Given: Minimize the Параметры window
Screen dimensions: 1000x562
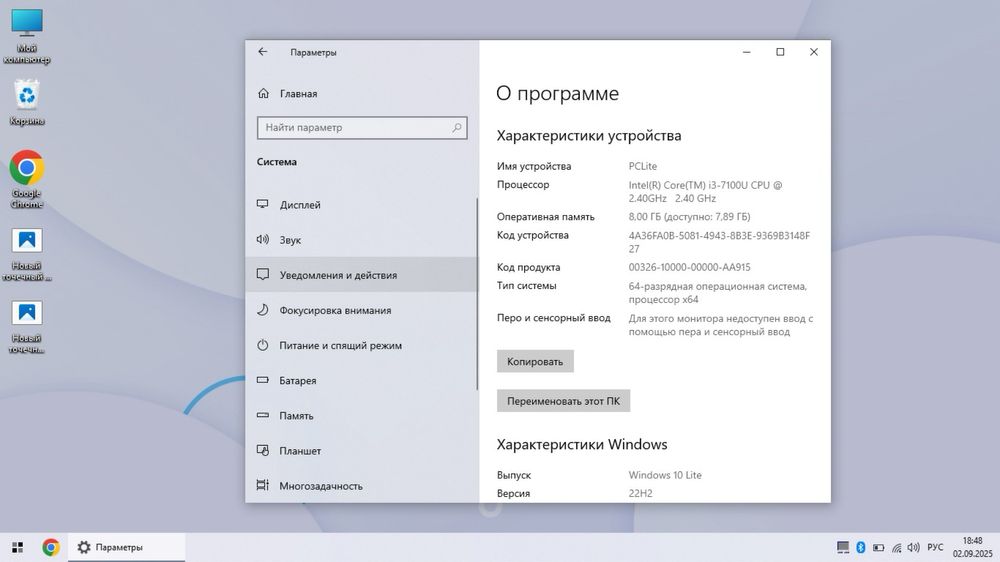Looking at the screenshot, I should (x=746, y=52).
